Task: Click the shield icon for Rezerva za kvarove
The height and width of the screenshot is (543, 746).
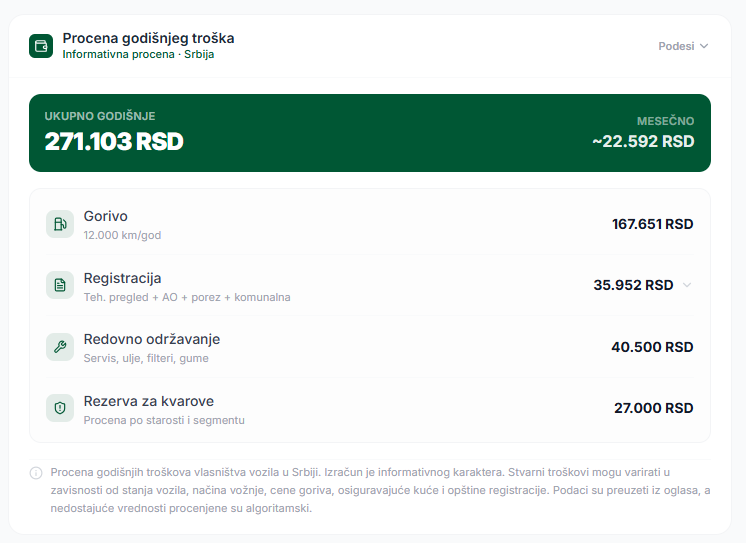Action: (x=60, y=408)
